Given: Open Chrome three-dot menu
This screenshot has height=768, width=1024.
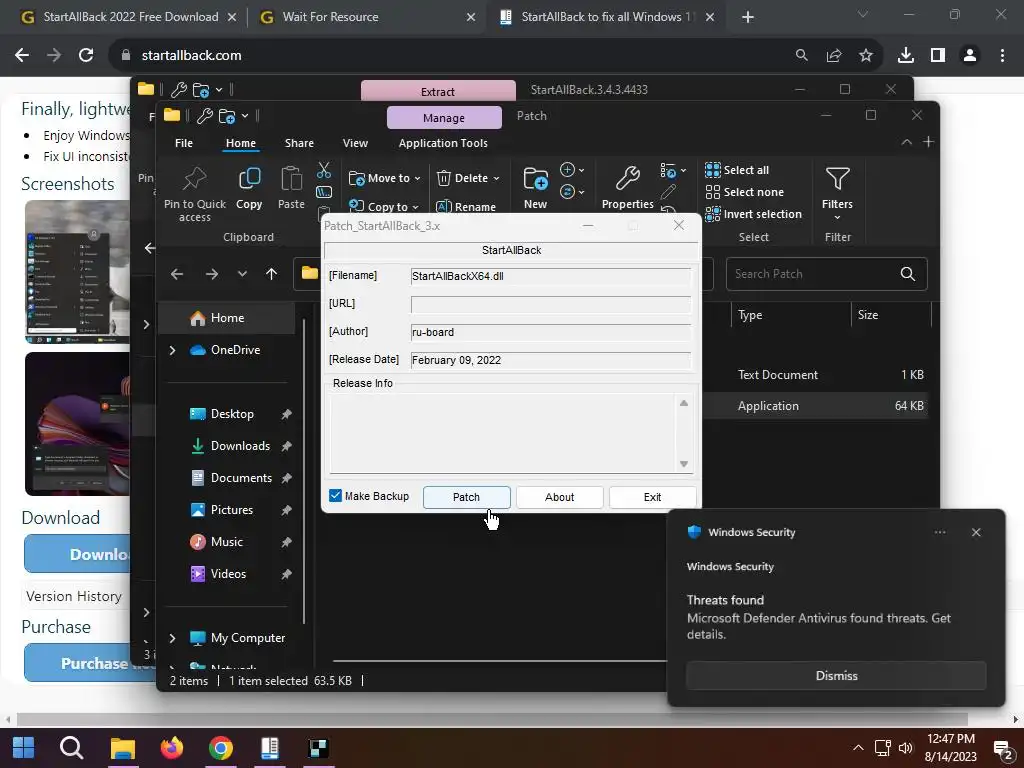Looking at the screenshot, I should 1002,56.
